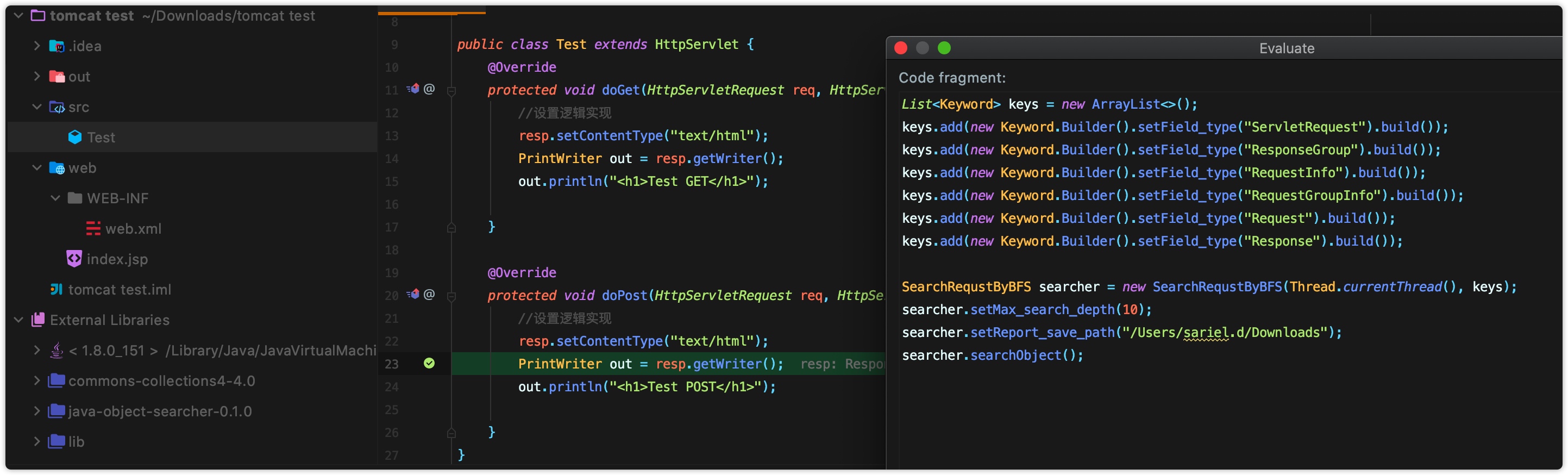
Task: Expand the java-object-searcher-0.1.0 library
Action: tap(36, 411)
